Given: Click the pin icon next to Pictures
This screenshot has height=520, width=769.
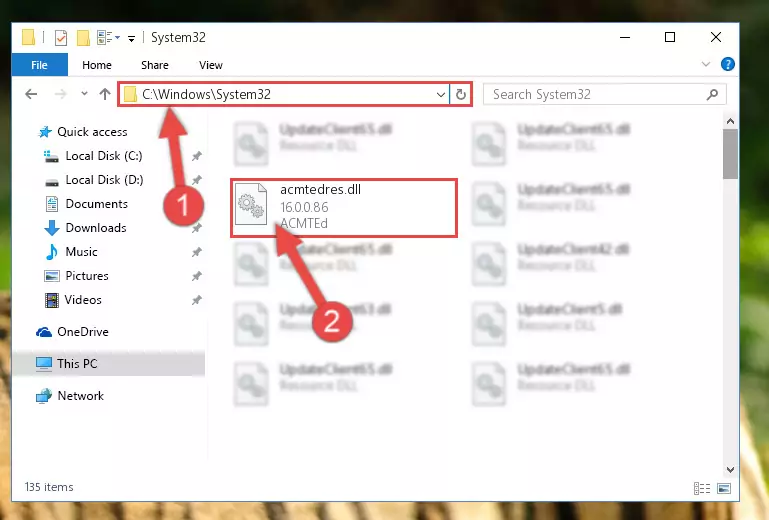Looking at the screenshot, I should (197, 276).
